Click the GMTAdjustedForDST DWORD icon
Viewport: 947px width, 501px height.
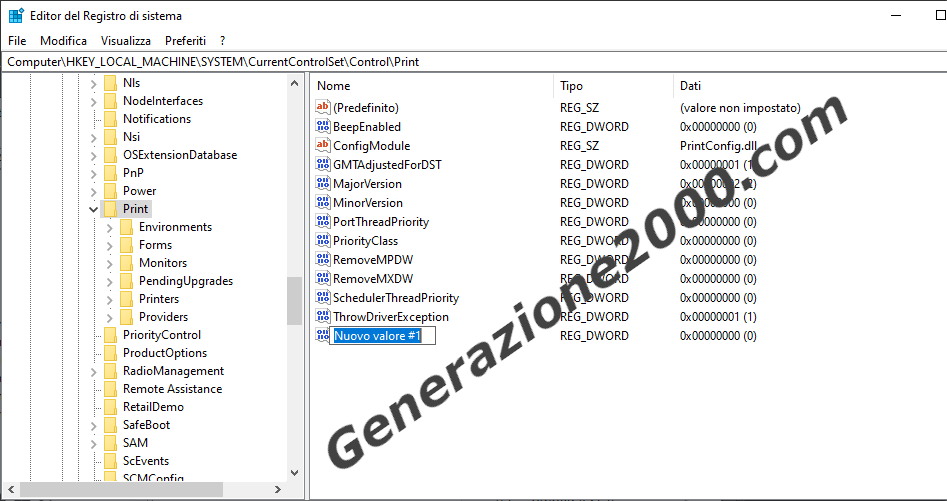[x=323, y=164]
